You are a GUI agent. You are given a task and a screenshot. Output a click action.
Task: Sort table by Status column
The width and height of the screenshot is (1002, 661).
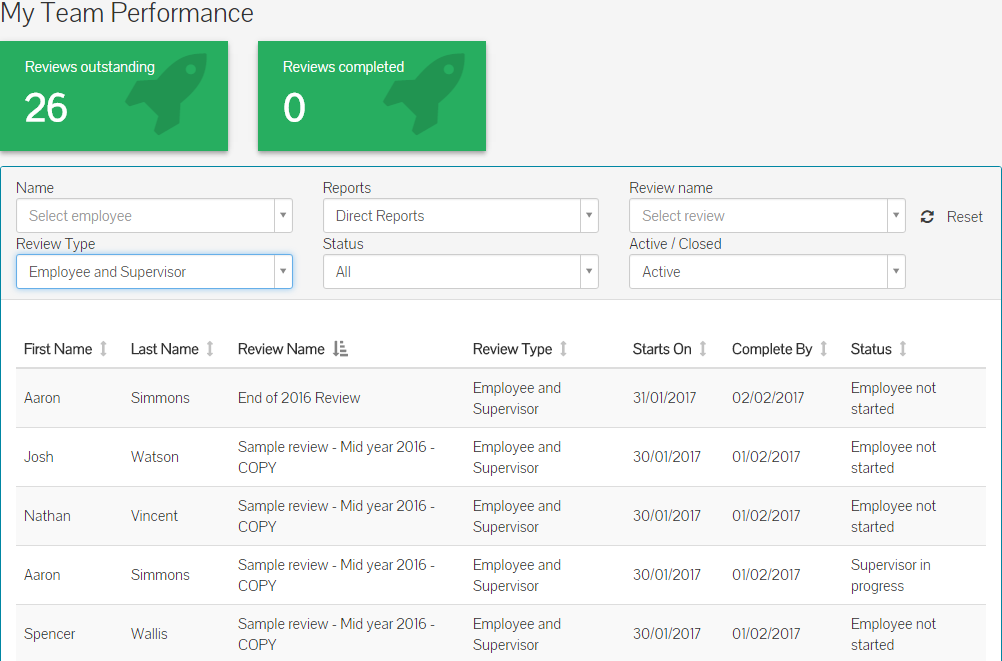pyautogui.click(x=903, y=349)
